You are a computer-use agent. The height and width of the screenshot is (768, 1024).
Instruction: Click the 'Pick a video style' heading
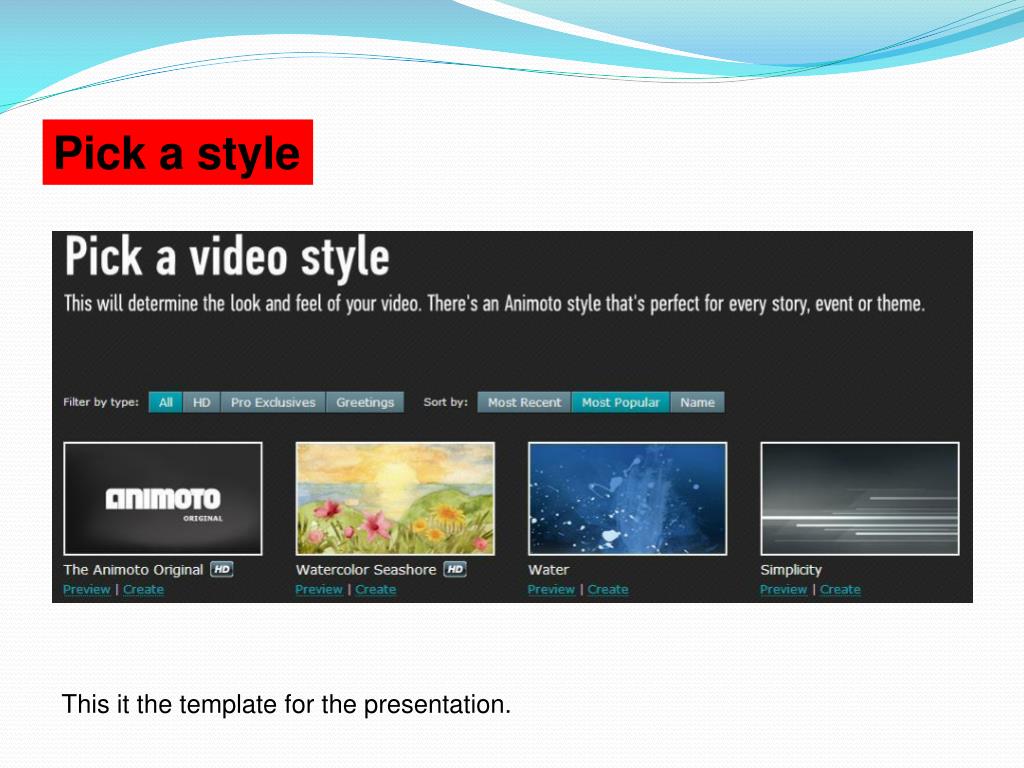pyautogui.click(x=227, y=257)
